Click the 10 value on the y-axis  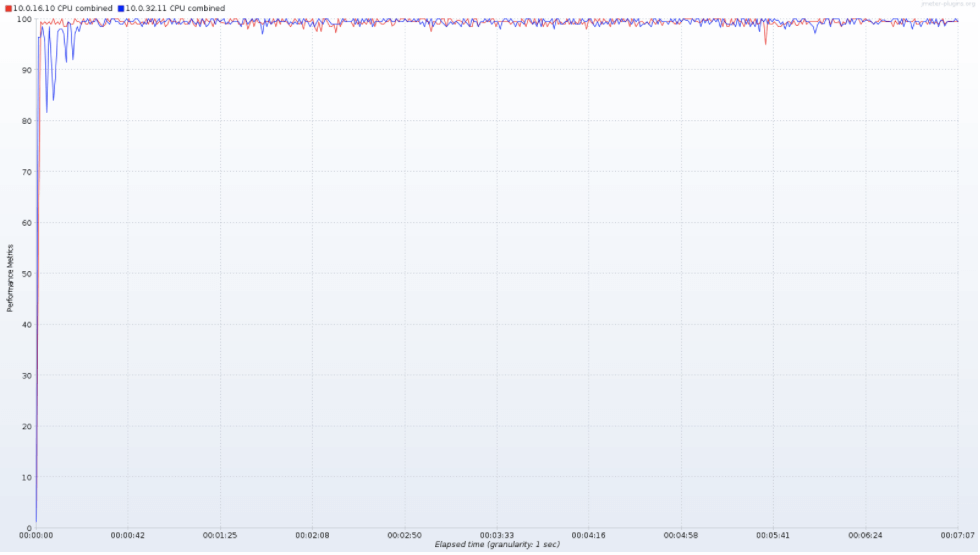point(26,478)
